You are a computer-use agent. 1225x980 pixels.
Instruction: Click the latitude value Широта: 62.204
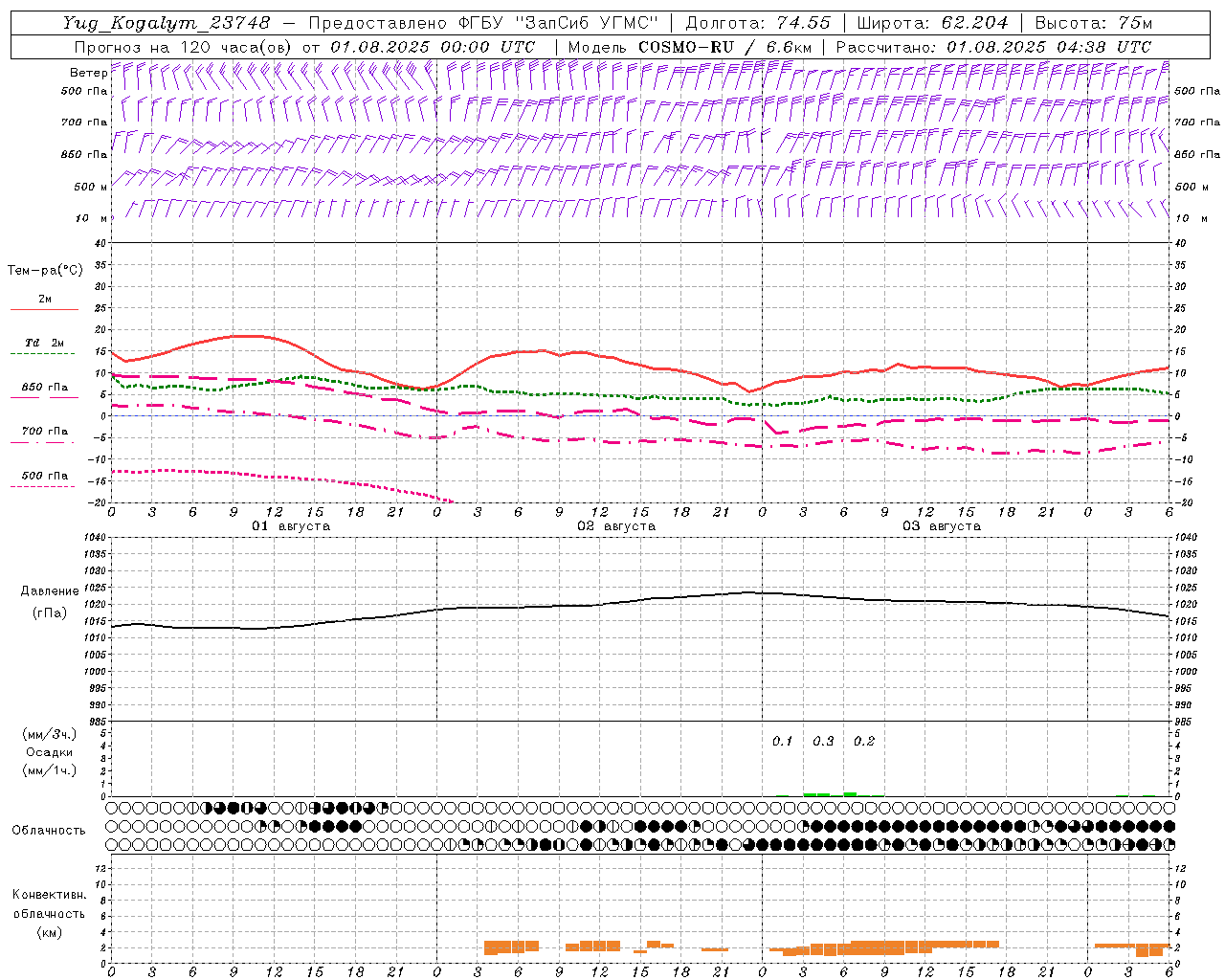pos(932,23)
